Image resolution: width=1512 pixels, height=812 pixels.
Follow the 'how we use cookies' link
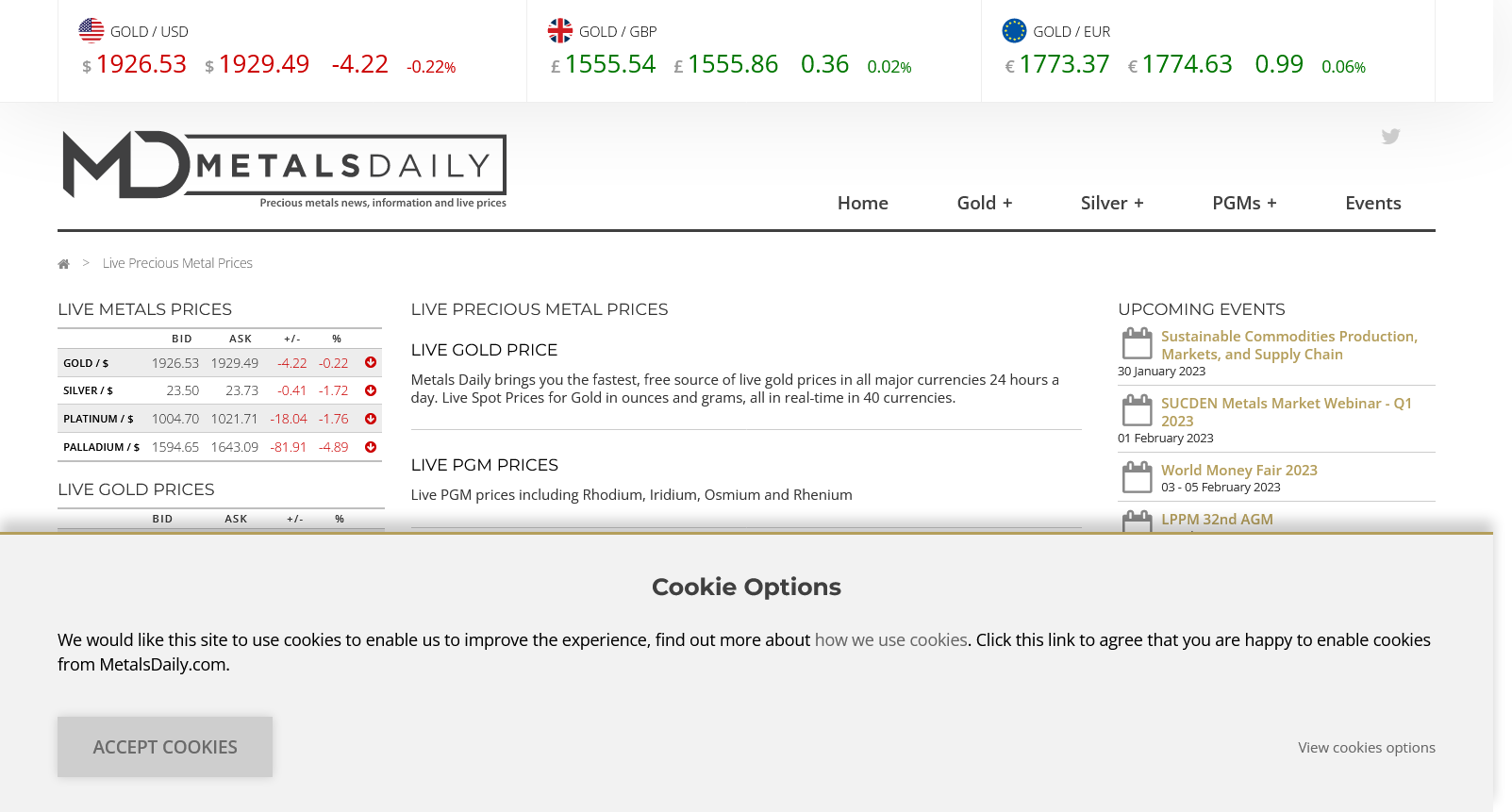click(890, 639)
